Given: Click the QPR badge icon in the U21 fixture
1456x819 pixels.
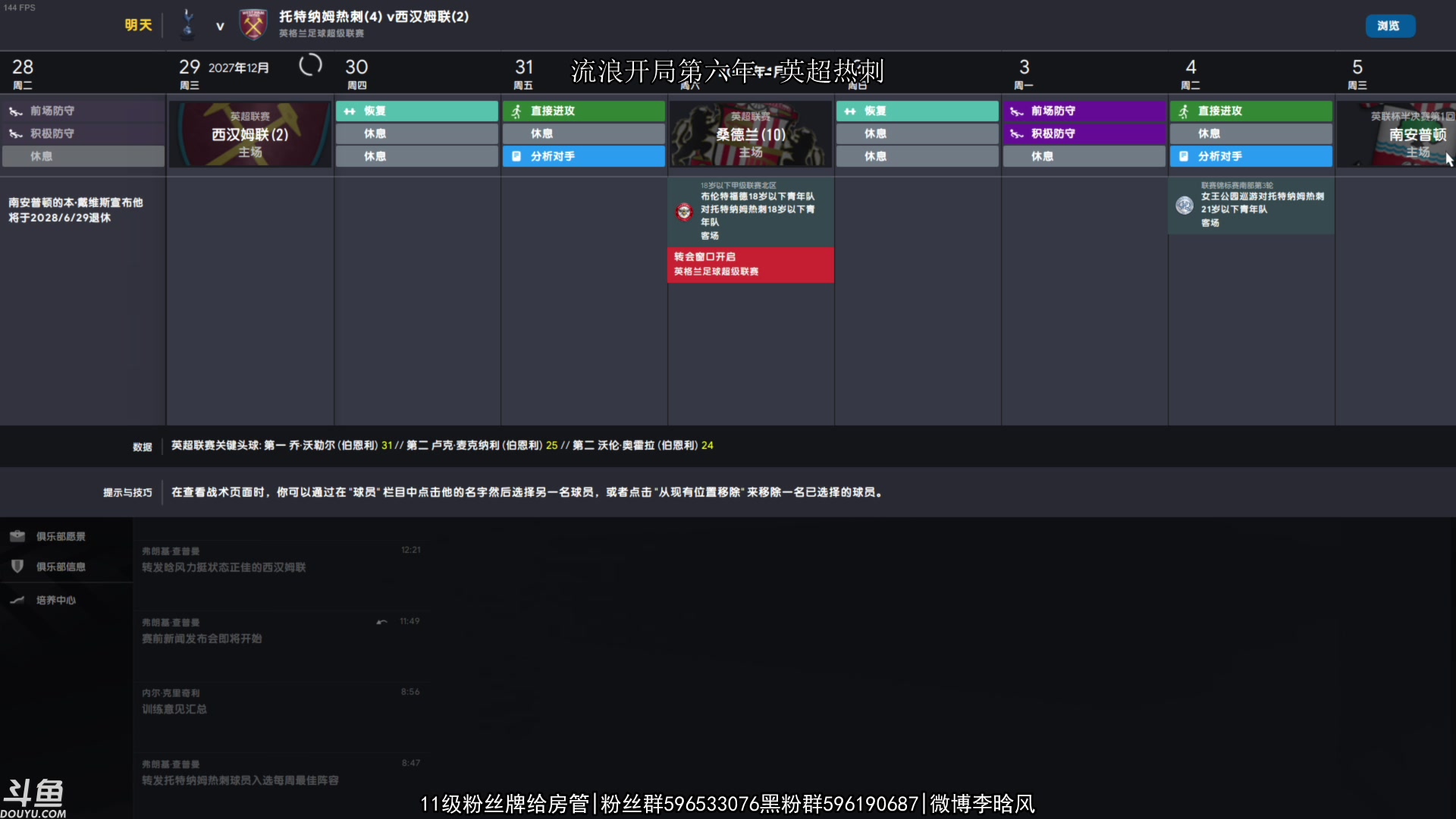Looking at the screenshot, I should pos(1185,205).
